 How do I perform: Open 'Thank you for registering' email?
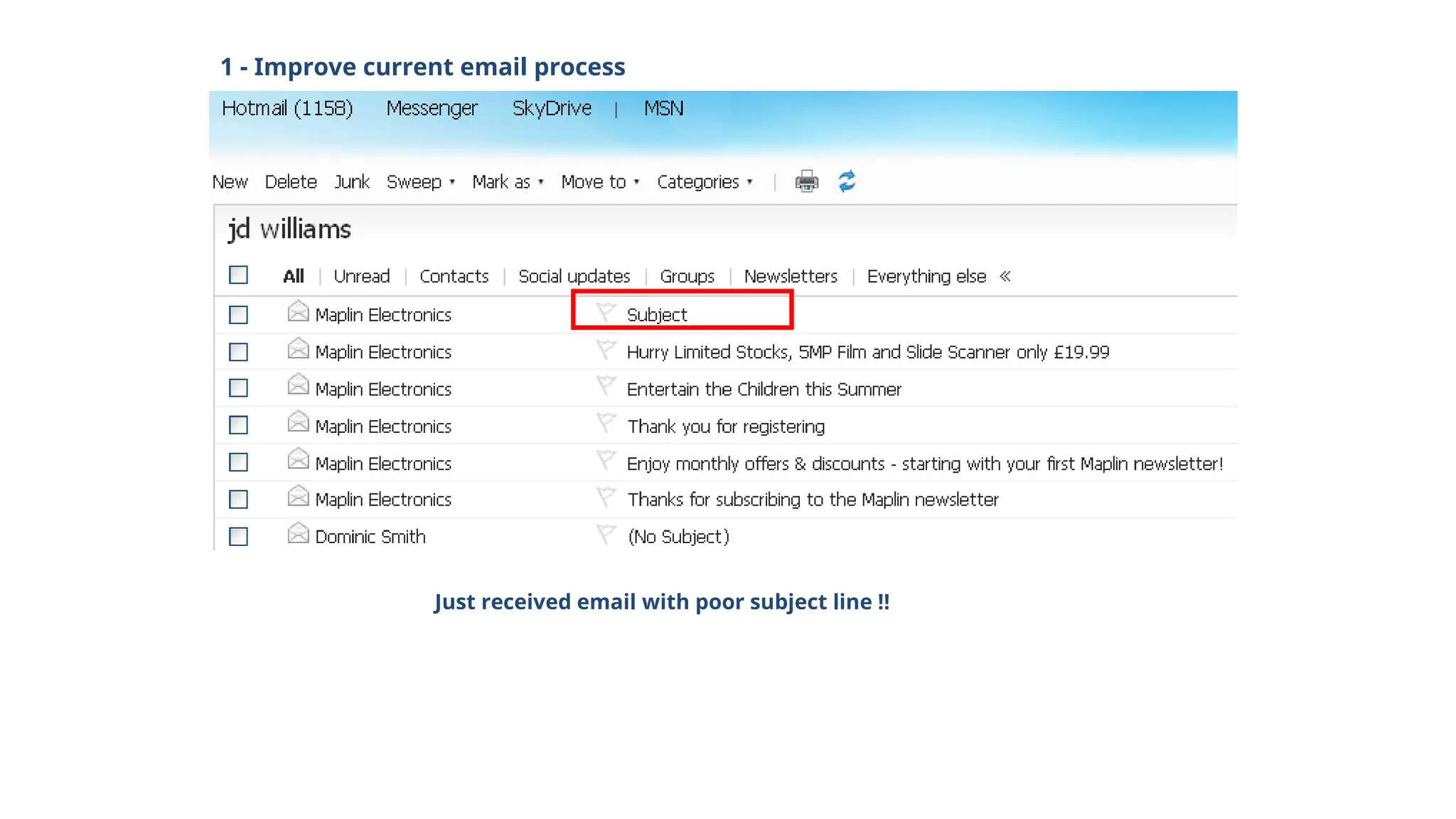pos(726,427)
